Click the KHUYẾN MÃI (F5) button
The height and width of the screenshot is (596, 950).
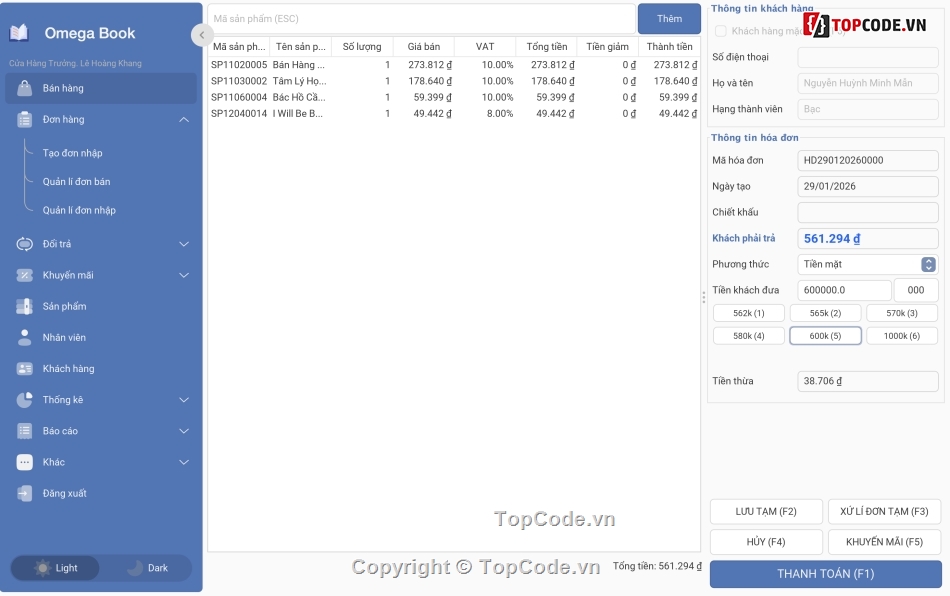pos(884,542)
